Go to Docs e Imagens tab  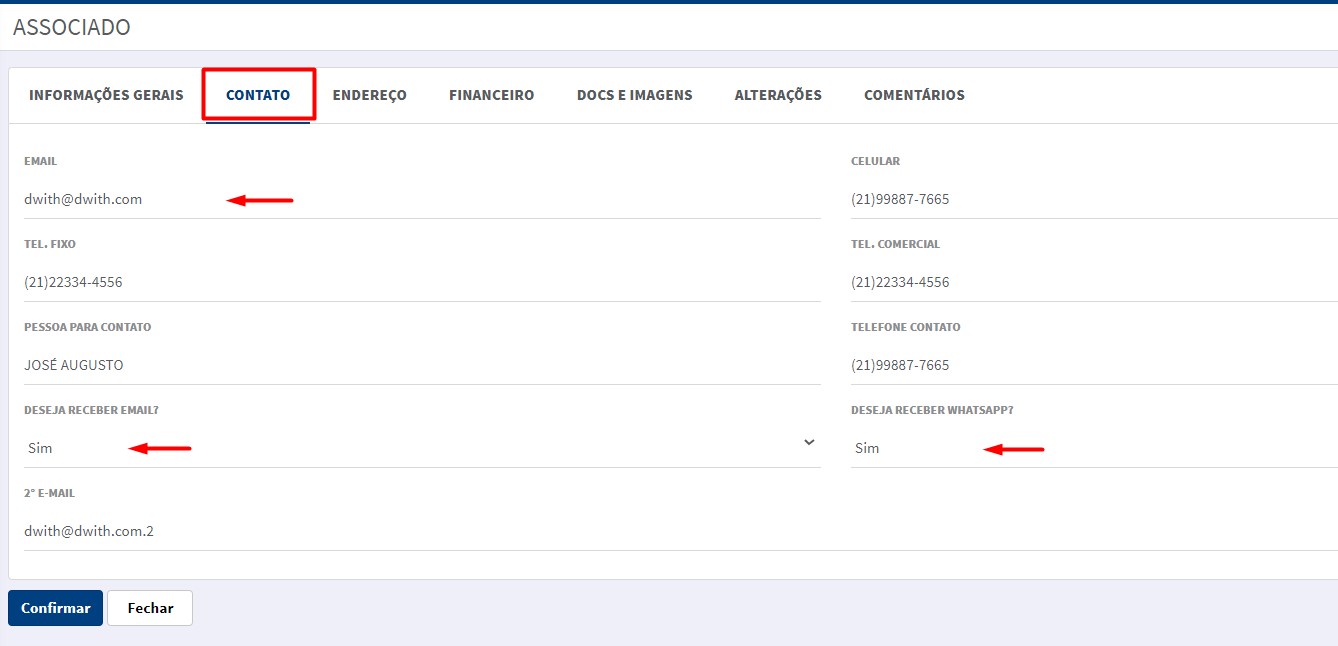[634, 95]
